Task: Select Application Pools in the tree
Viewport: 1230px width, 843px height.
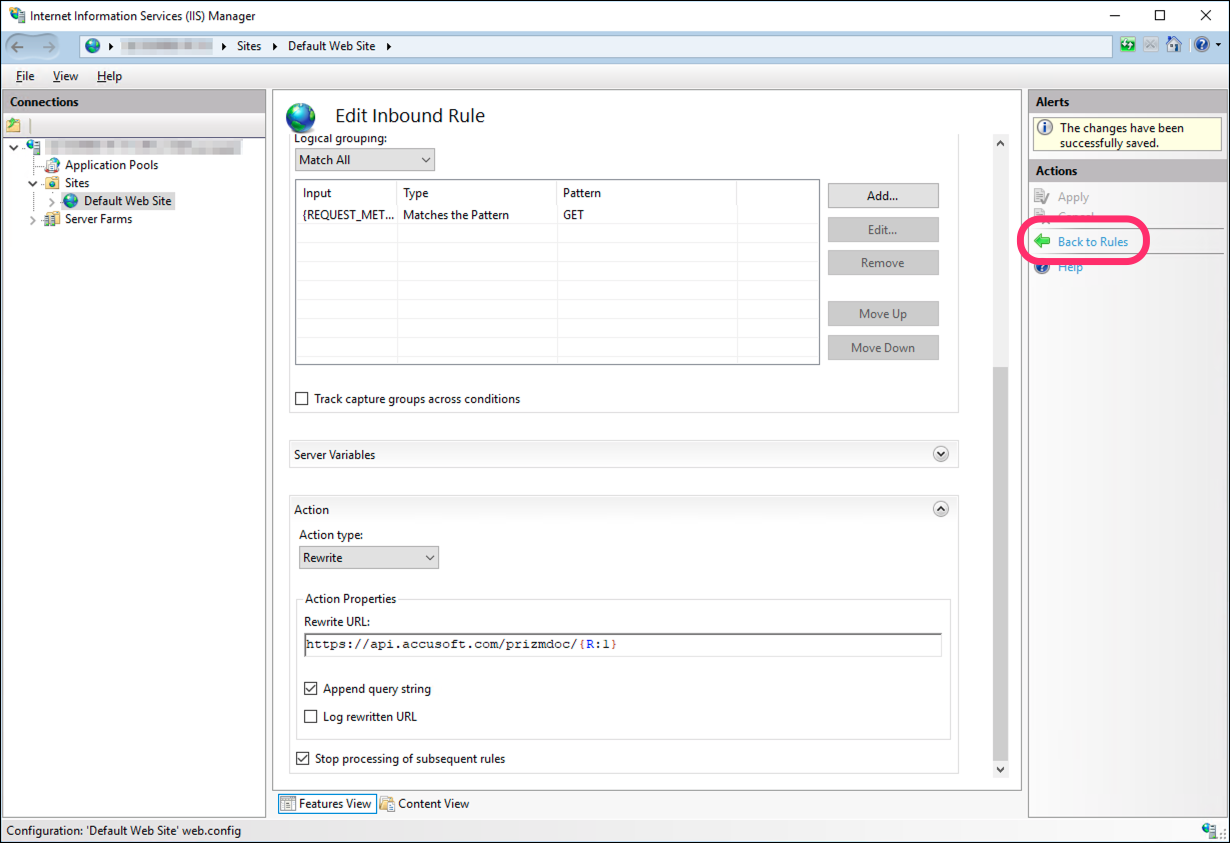Action: 111,165
